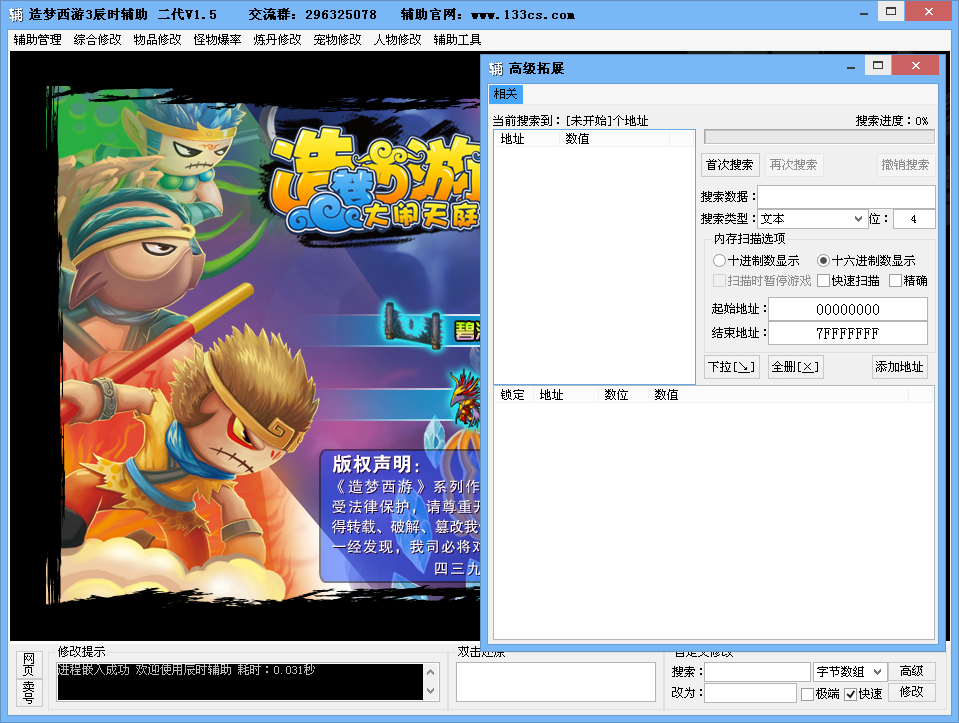Click the 改为 input field
The height and width of the screenshot is (723, 959).
click(x=750, y=693)
